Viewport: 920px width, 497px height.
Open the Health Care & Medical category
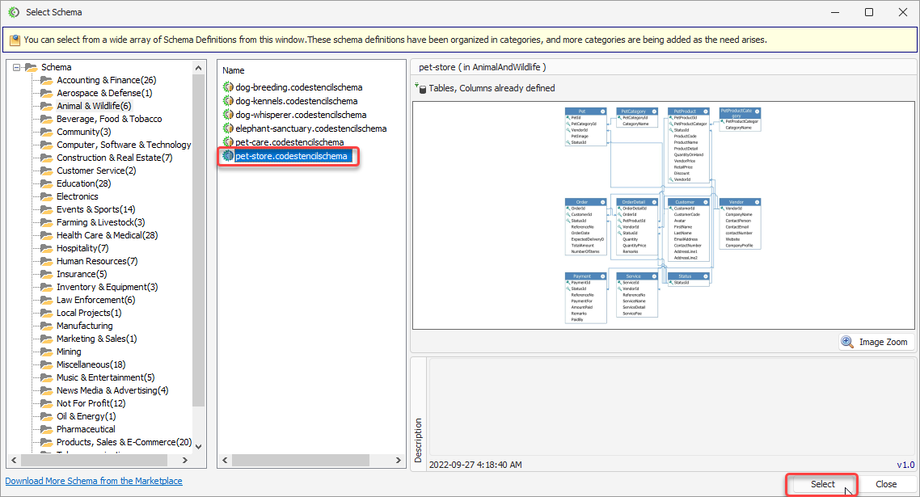coord(107,235)
